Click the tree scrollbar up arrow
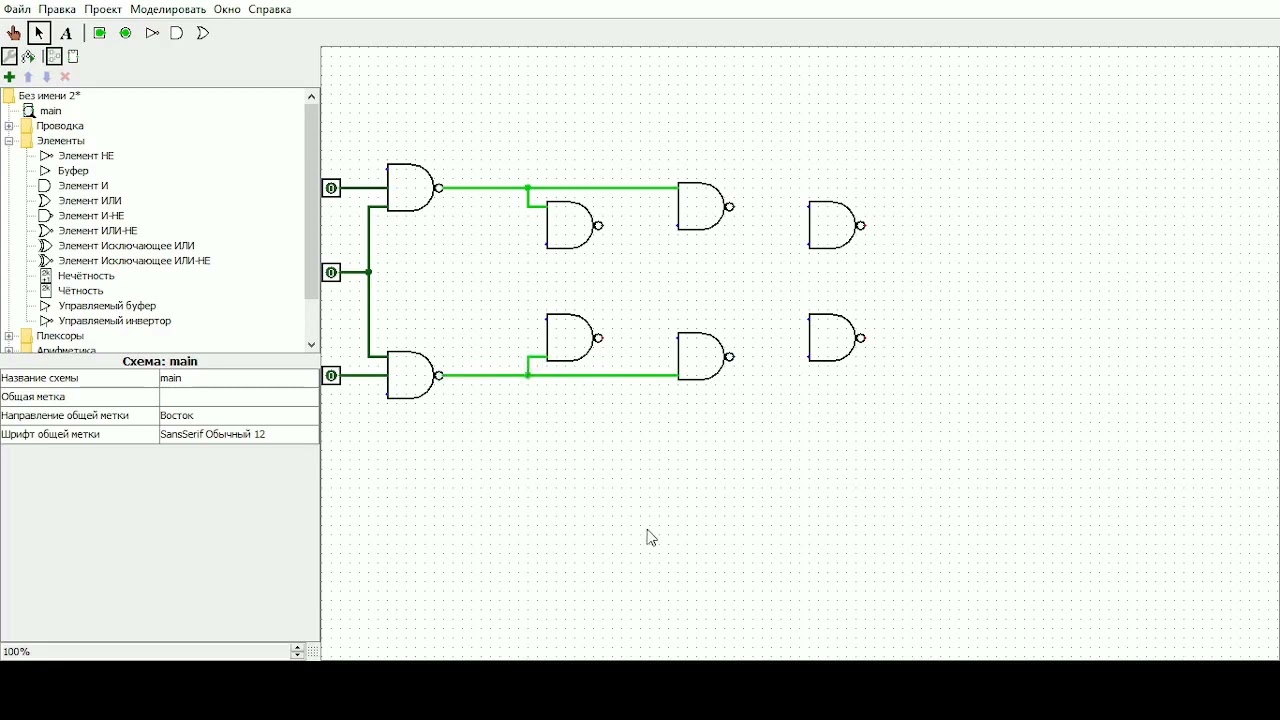Viewport: 1280px width, 720px height. (312, 96)
